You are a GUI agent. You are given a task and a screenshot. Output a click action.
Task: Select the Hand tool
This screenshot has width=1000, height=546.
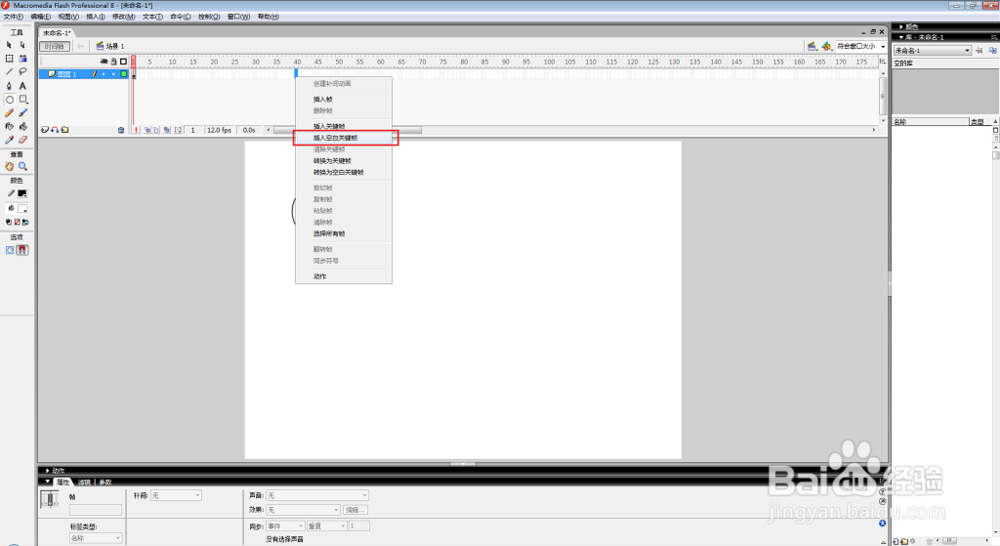(x=9, y=166)
